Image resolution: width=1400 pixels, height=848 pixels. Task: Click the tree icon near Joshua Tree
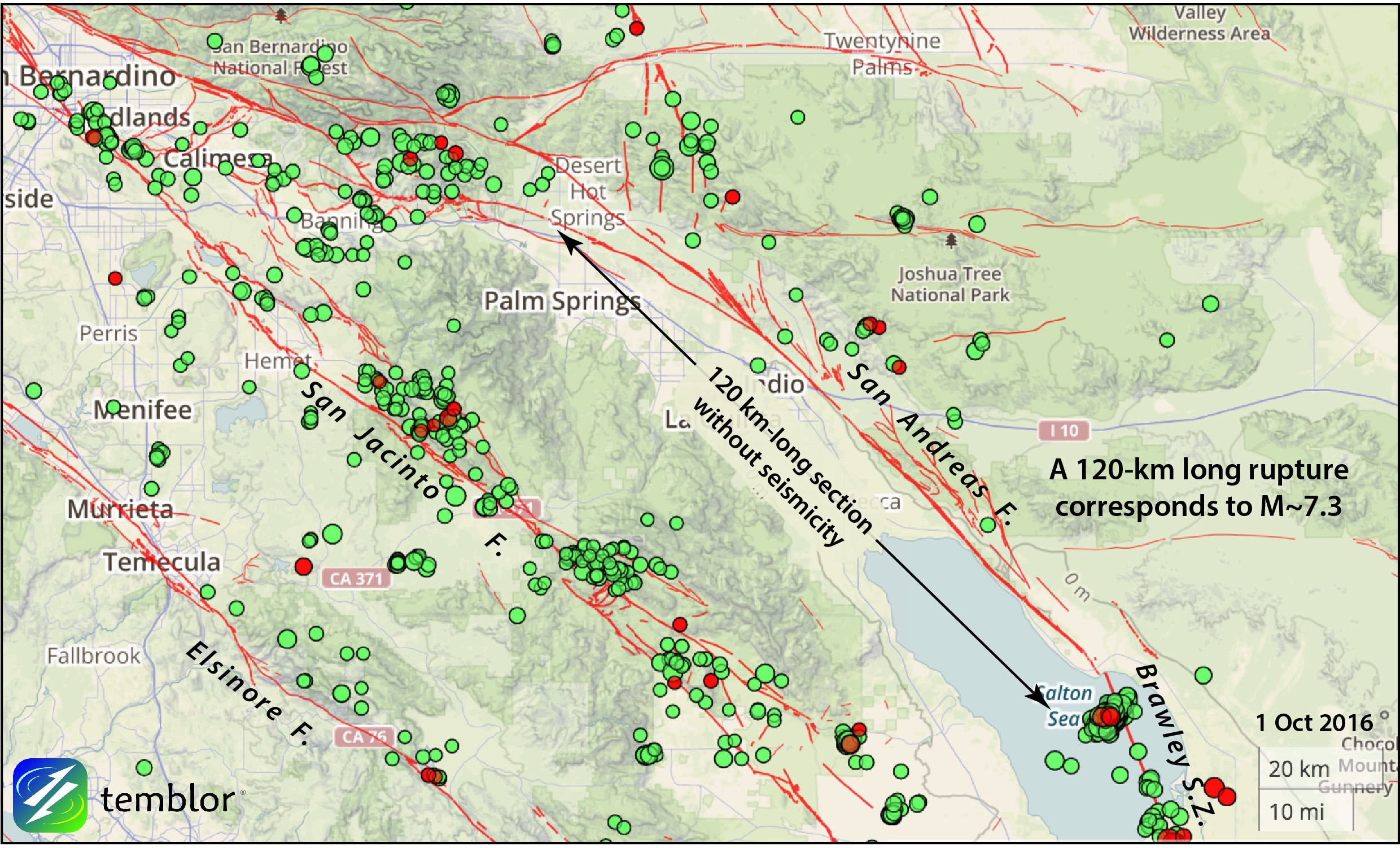pyautogui.click(x=952, y=241)
